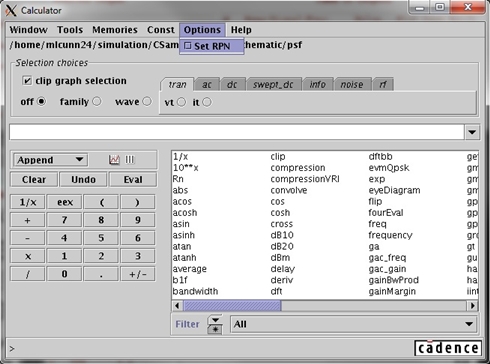Select the dft function
Screen dimensions: 490x364
[276, 291]
